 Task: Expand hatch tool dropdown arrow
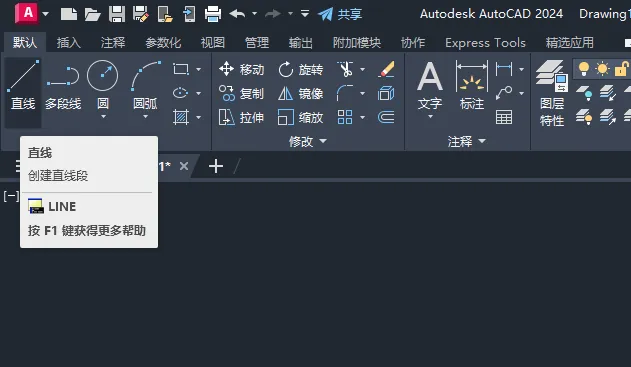click(198, 118)
